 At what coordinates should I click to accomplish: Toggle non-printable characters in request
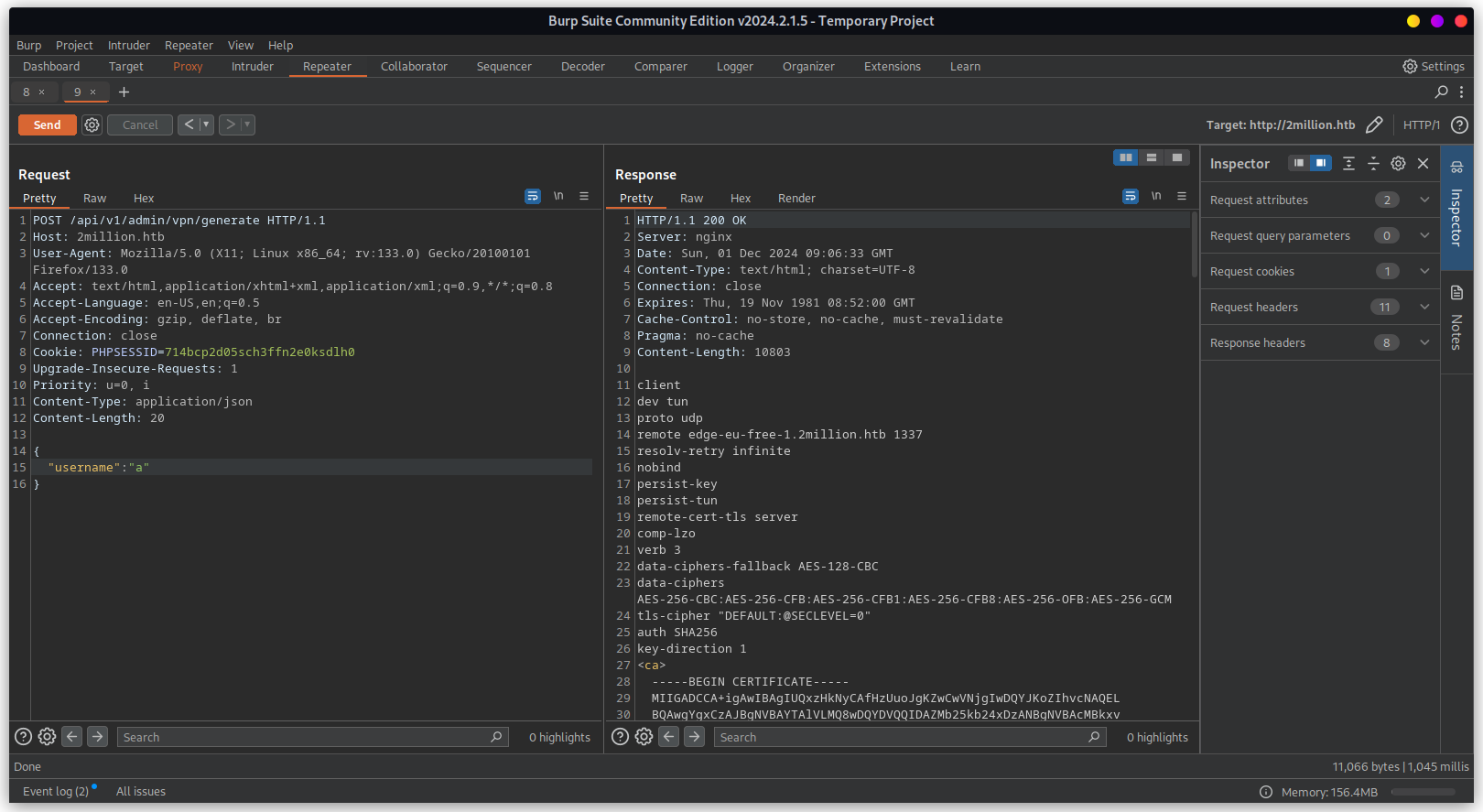click(x=558, y=196)
